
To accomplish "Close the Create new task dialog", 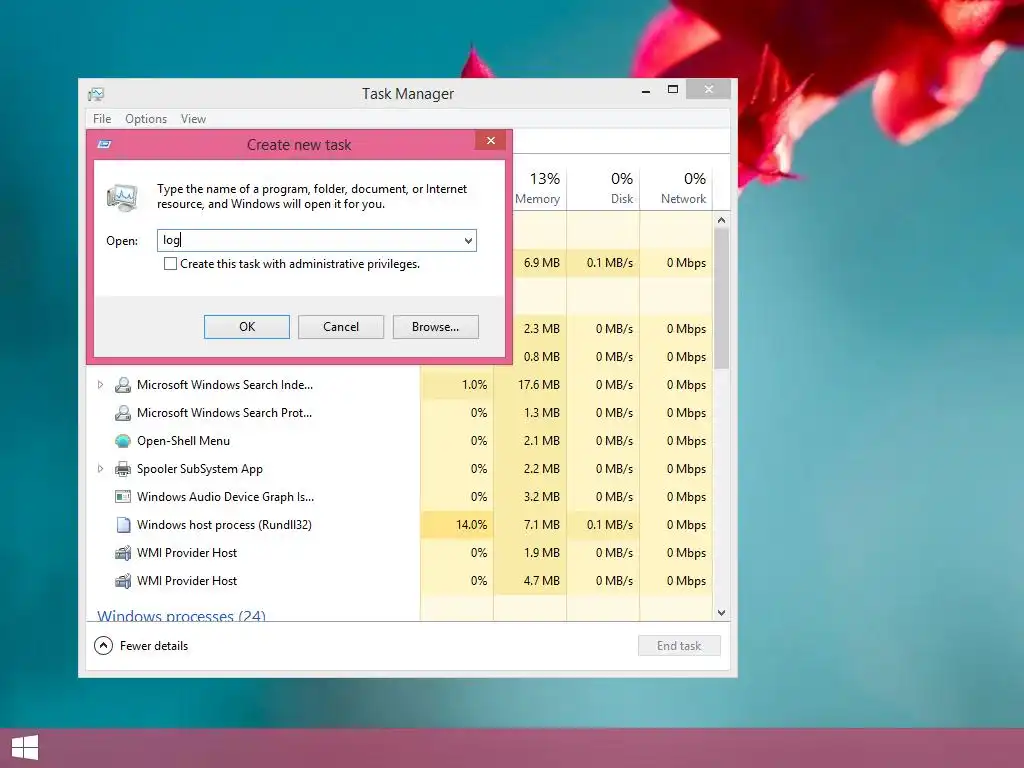I will [491, 141].
